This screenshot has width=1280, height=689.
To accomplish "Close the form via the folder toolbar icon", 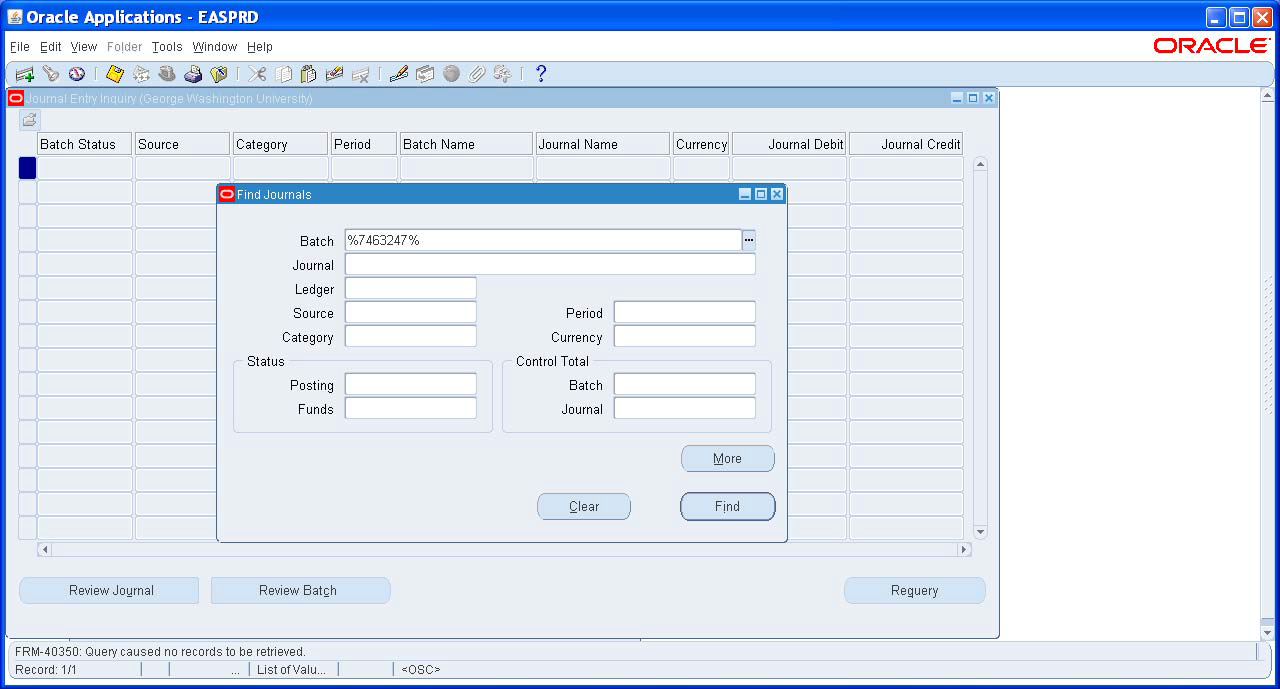I will click(218, 73).
